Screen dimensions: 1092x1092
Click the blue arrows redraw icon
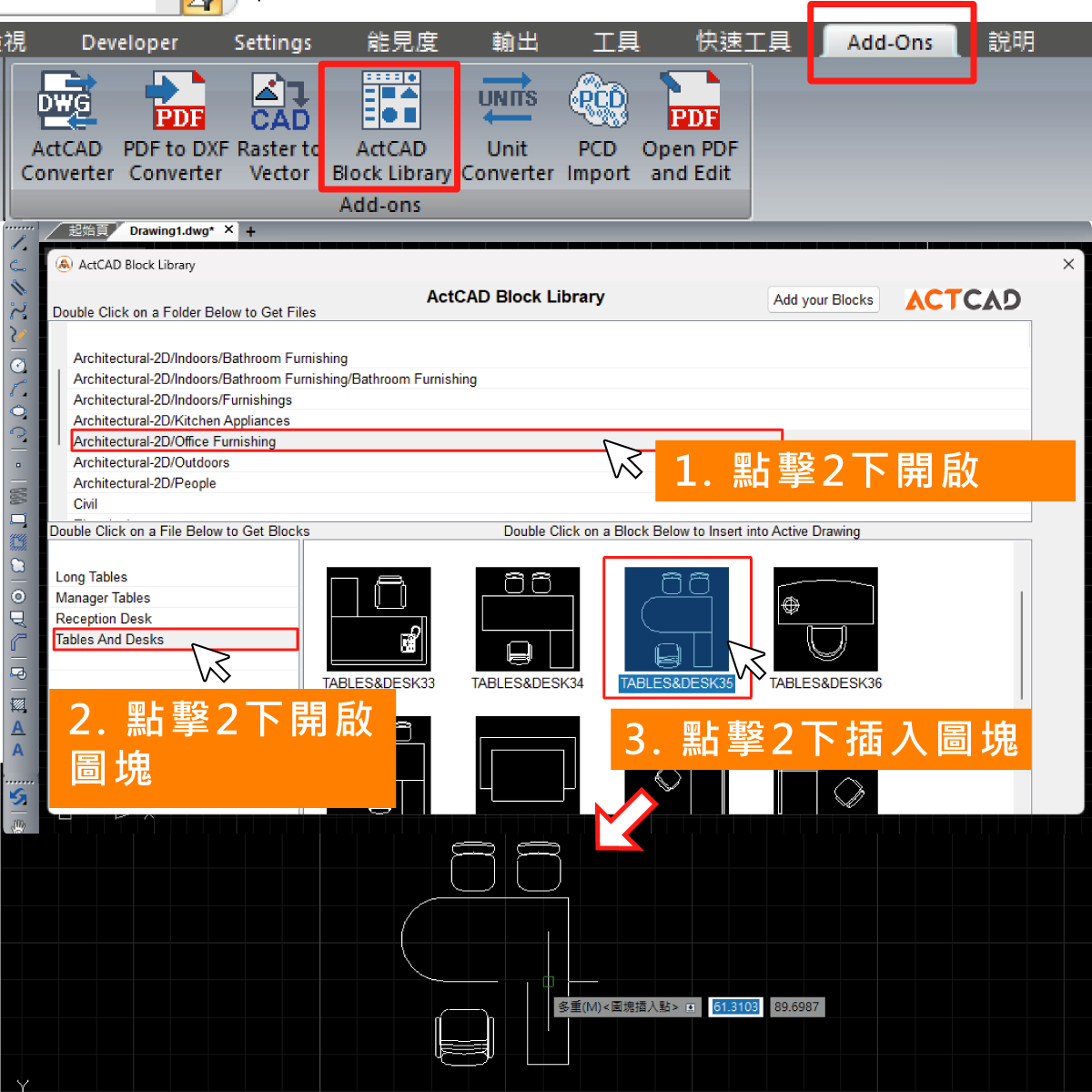[x=18, y=797]
